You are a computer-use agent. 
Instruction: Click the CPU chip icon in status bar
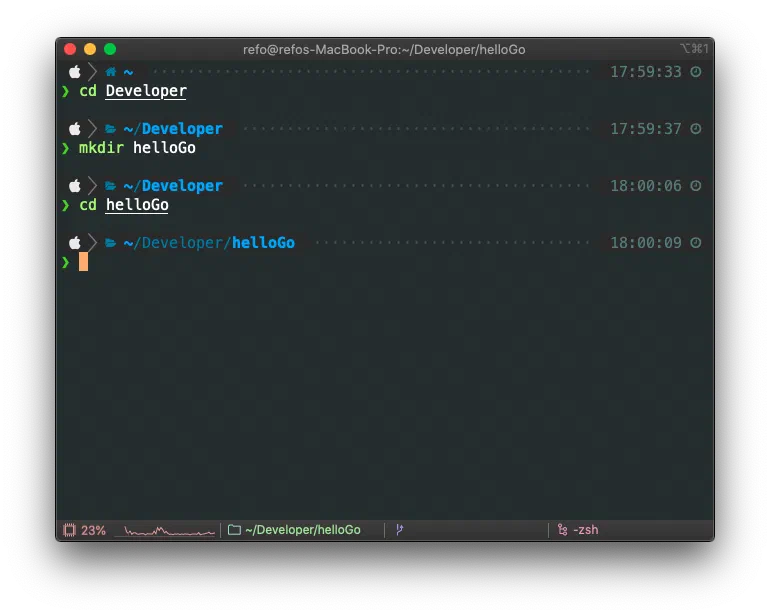coord(69,530)
